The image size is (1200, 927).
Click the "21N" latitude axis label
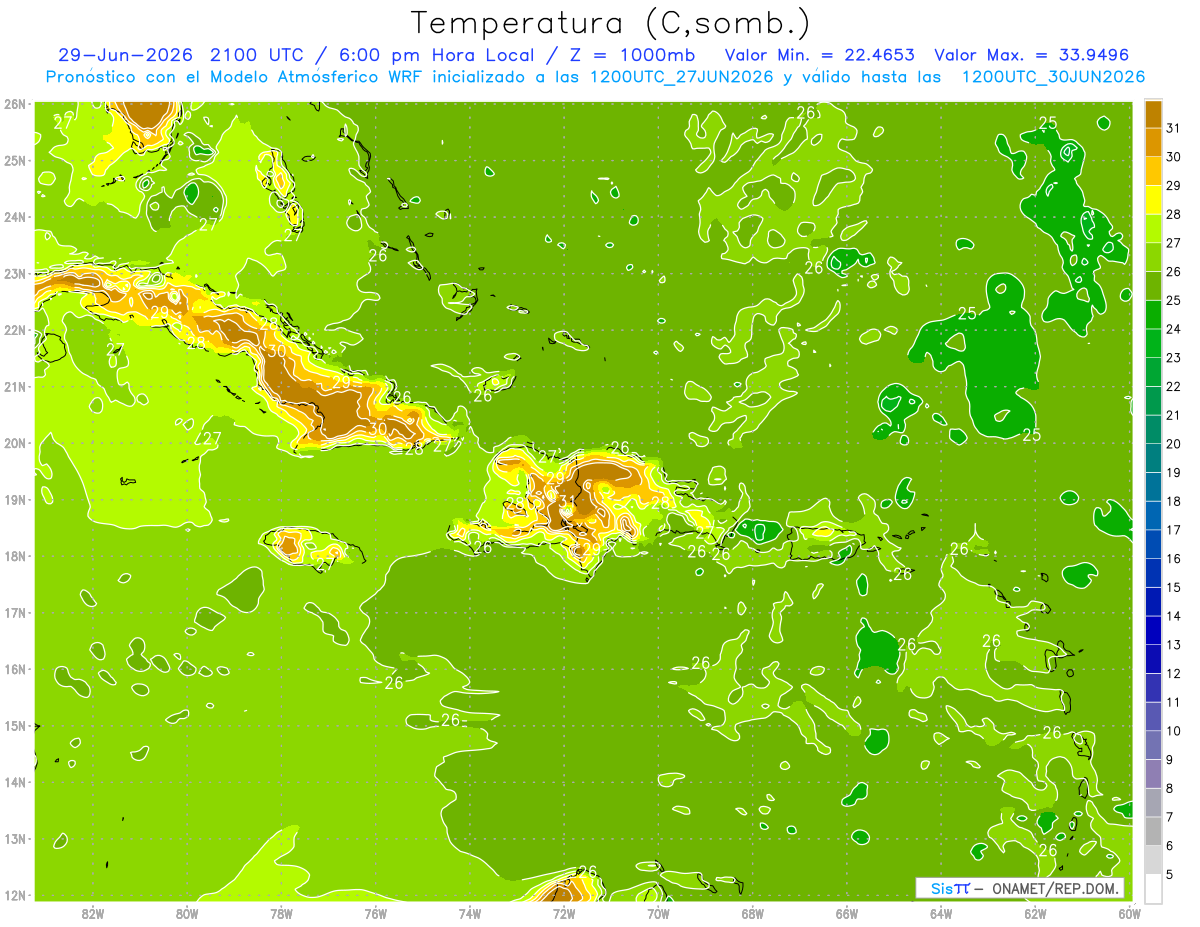coord(14,386)
